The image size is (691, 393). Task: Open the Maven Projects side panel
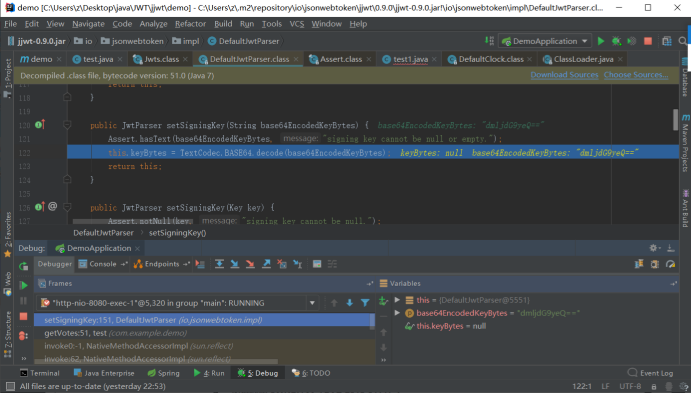(685, 143)
